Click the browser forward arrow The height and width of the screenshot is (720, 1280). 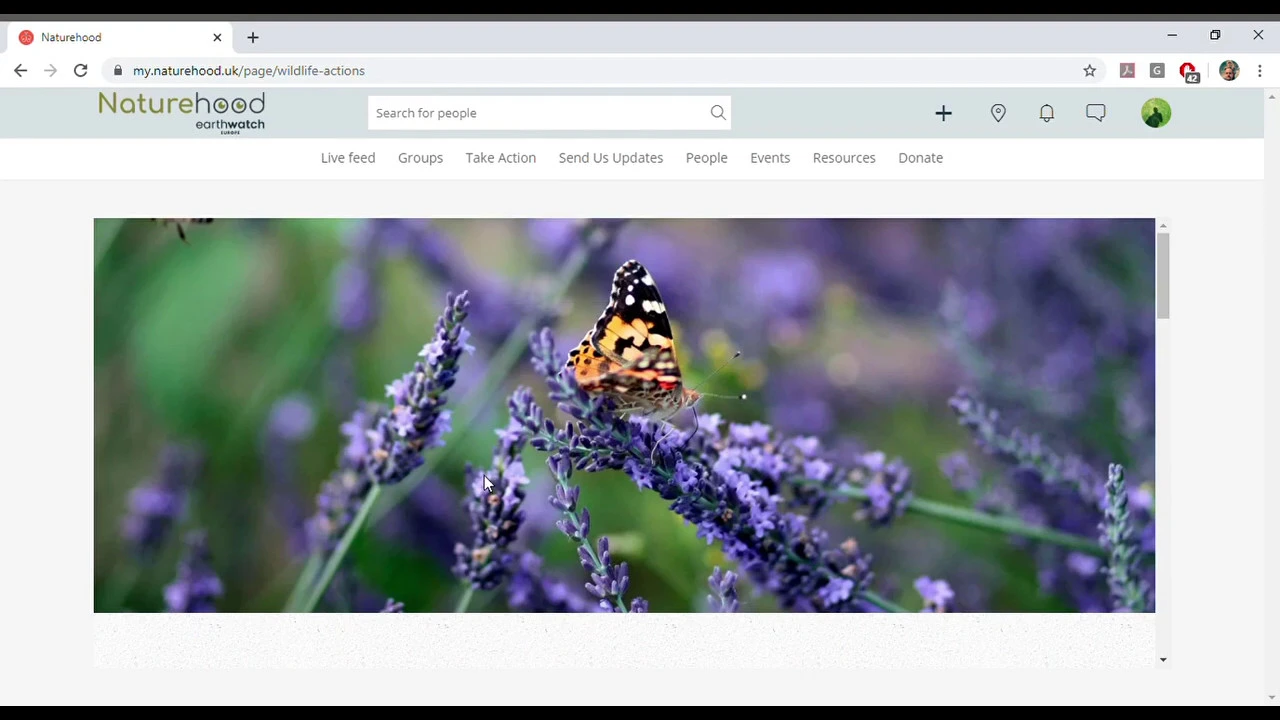50,71
